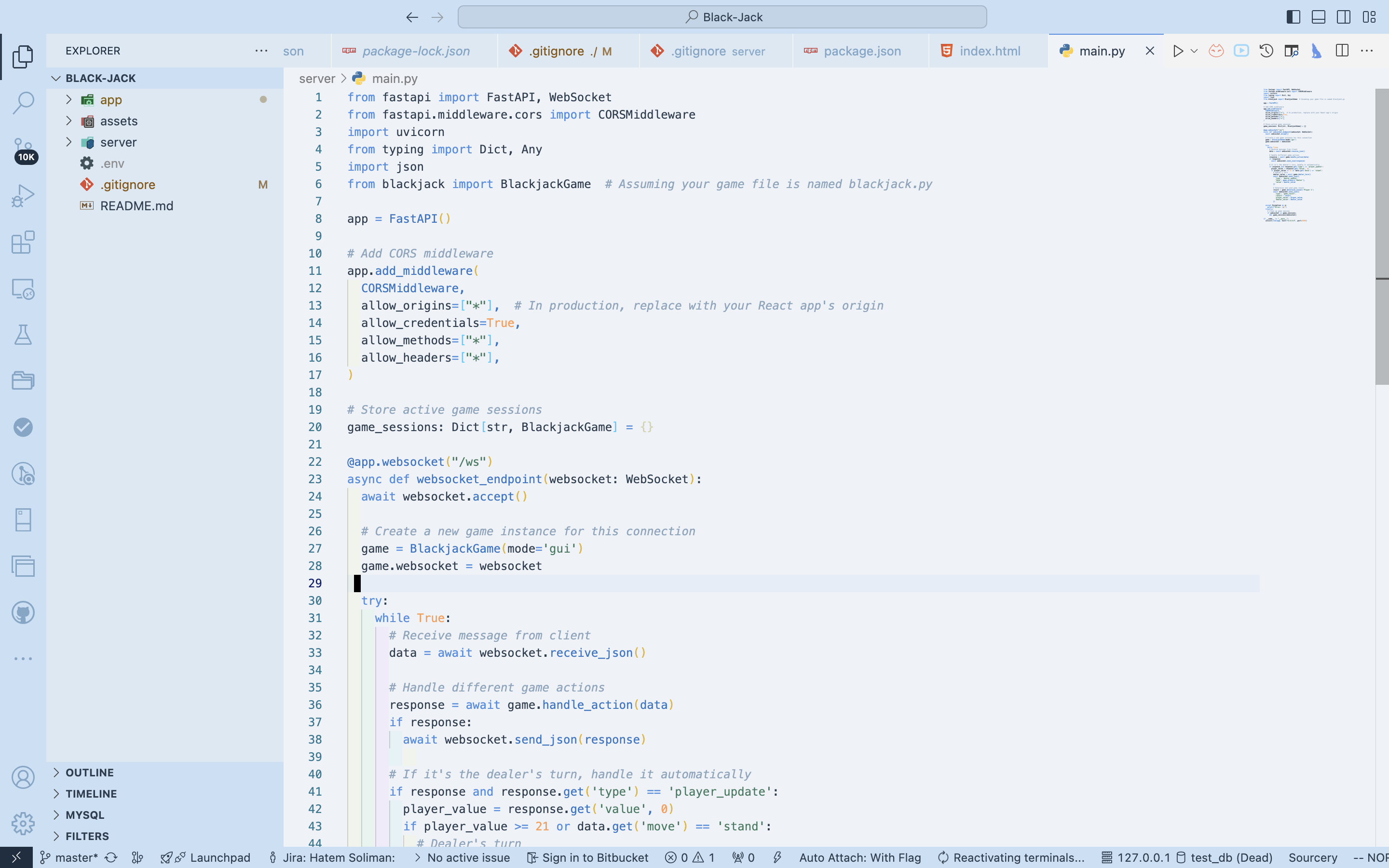1389x868 pixels.
Task: Switch to .gitignore server tab
Action: (x=716, y=51)
